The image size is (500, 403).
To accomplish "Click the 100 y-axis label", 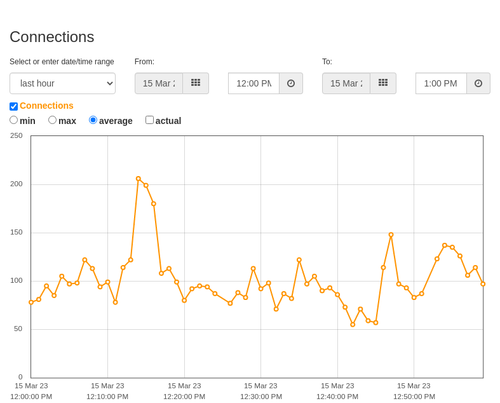I will pos(16,281).
